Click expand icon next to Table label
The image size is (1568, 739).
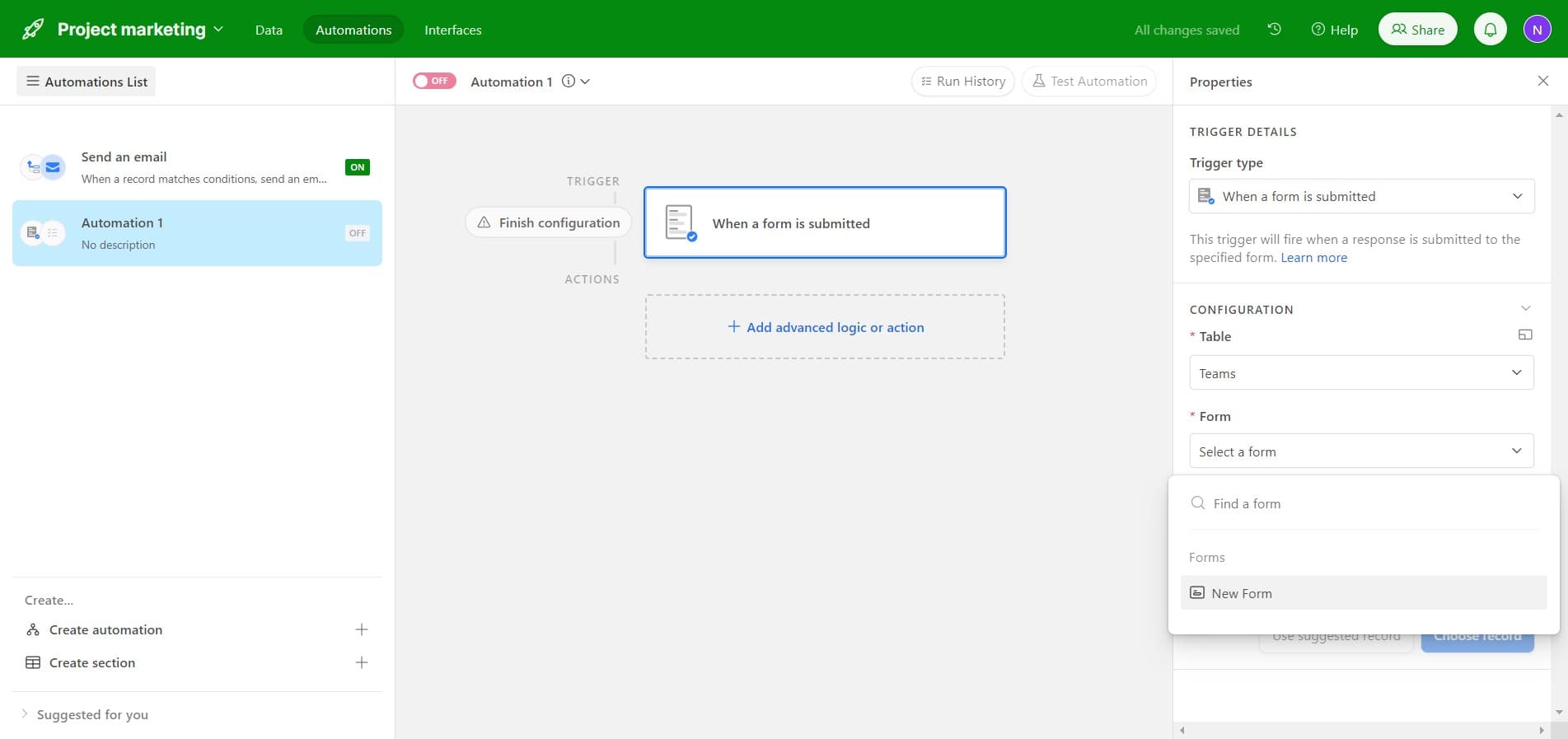click(1524, 335)
